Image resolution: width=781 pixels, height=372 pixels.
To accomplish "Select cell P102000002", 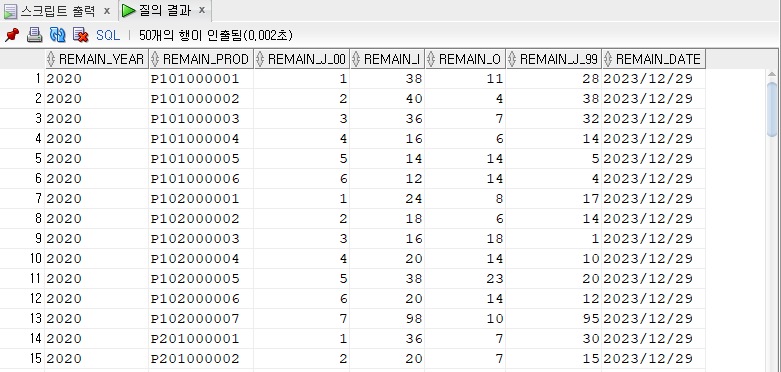I will pyautogui.click(x=201, y=219).
